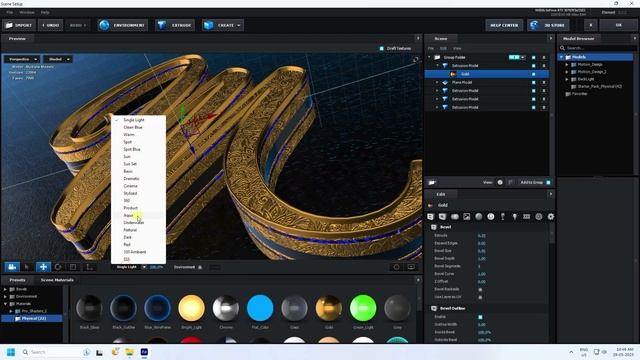640x360 pixels.
Task: Select the Bright_Light material swatch
Action: 191,308
